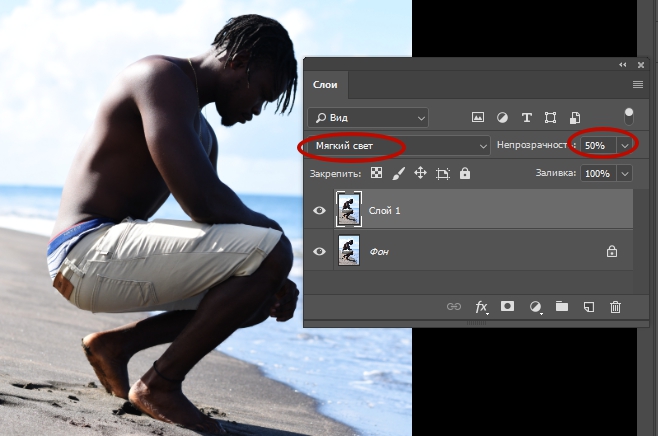
Task: Click the Фон layer name
Action: (x=379, y=252)
